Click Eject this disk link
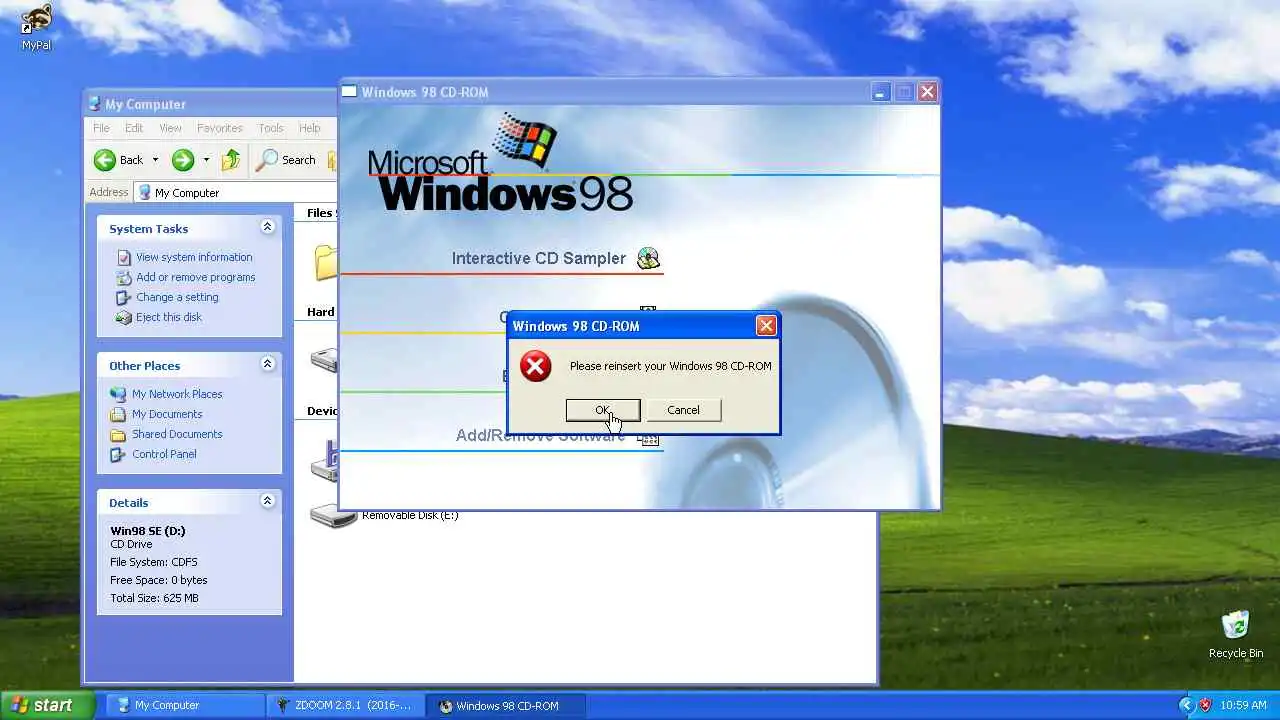The width and height of the screenshot is (1280, 720). point(168,317)
